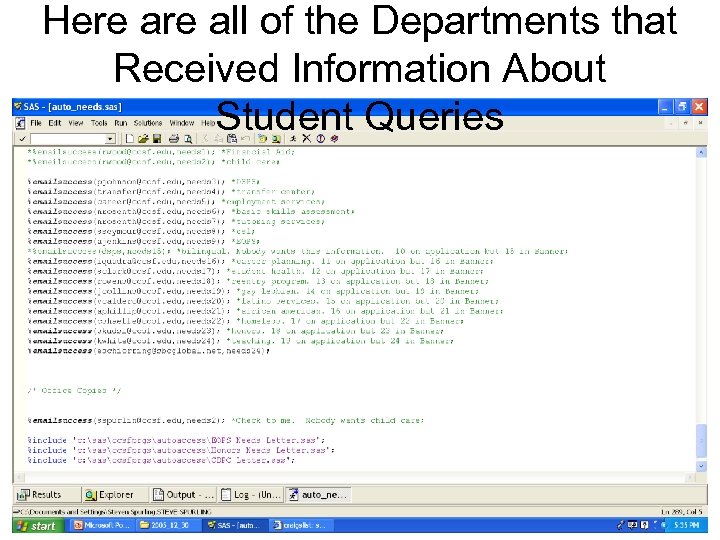Viewport: 720px width, 540px height.
Task: Expand the command box dropdown arrow
Action: tap(110, 139)
